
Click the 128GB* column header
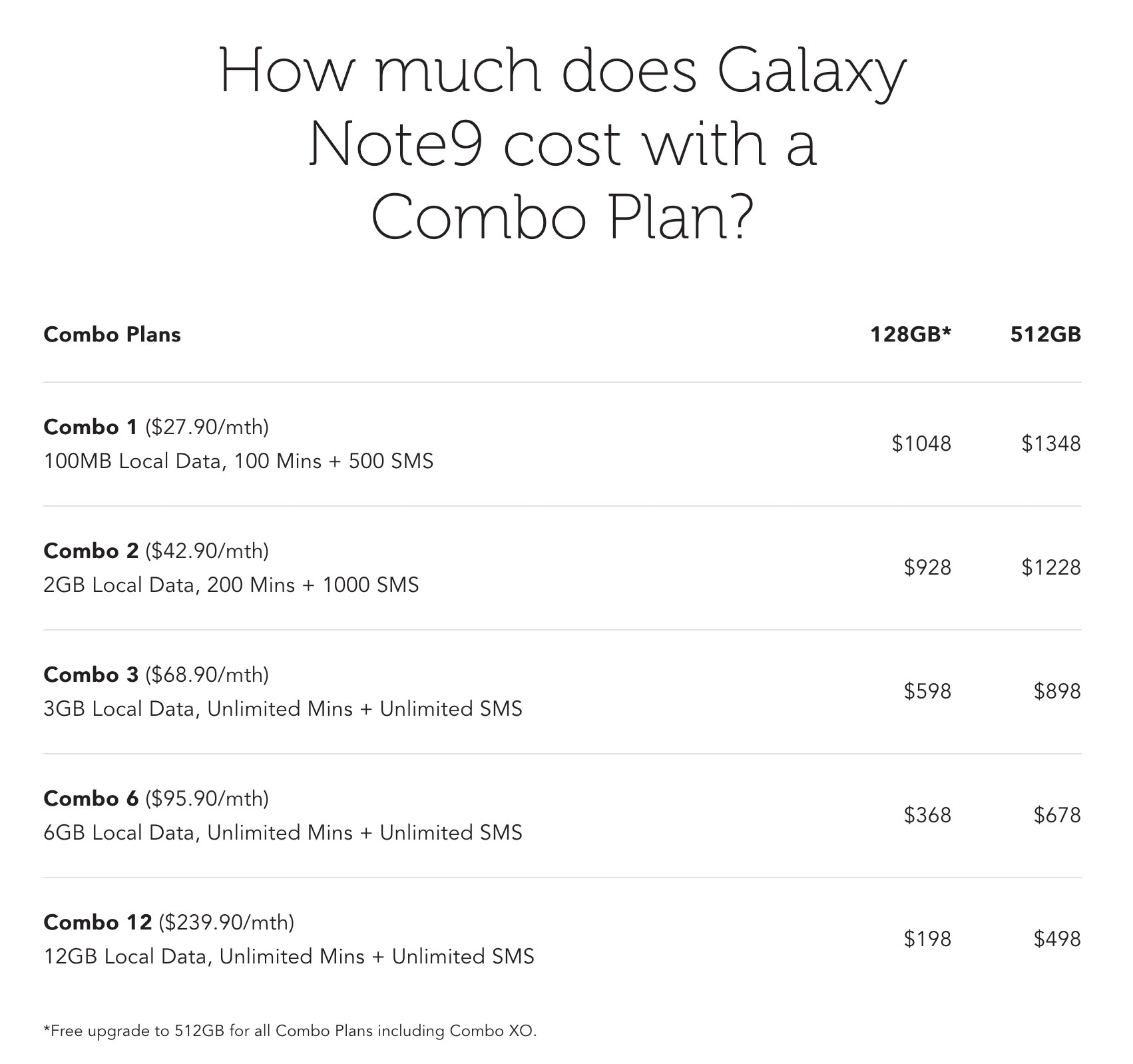910,334
